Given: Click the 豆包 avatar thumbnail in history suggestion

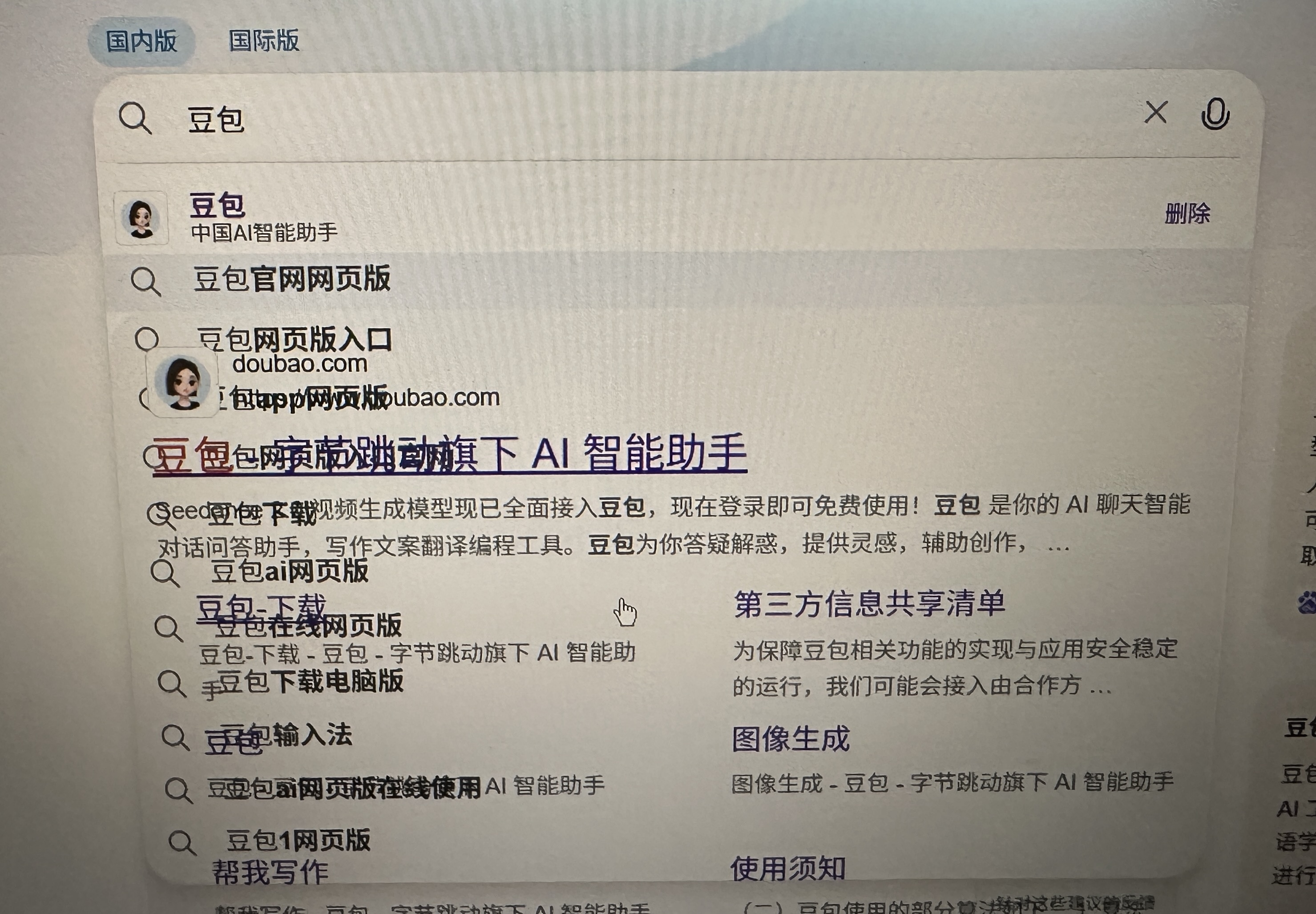Looking at the screenshot, I should coord(141,218).
